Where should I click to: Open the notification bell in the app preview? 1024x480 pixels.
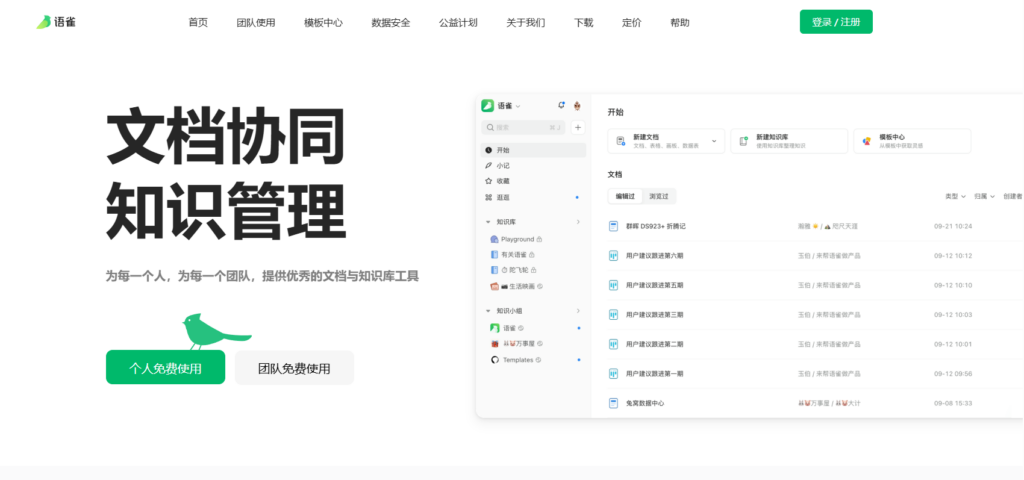click(561, 105)
